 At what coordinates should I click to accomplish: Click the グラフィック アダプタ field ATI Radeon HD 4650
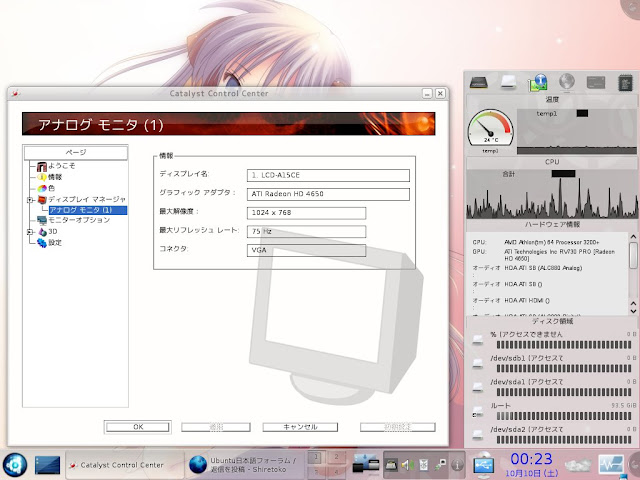[328, 194]
